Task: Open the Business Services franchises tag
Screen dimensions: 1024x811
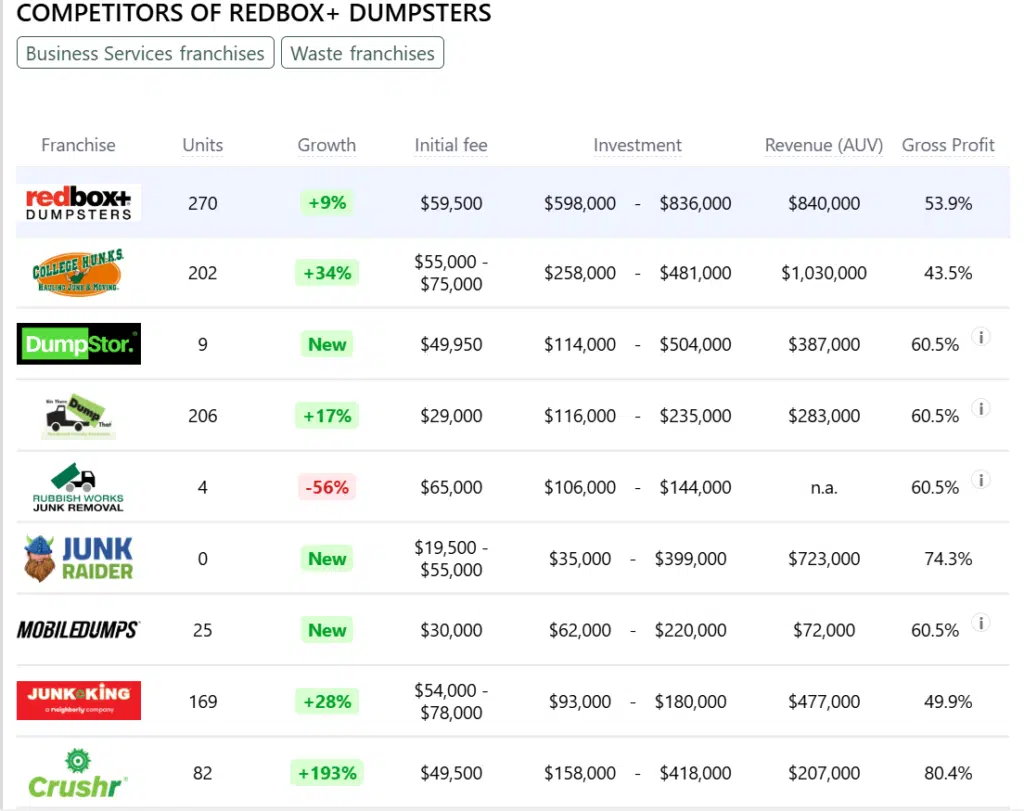Action: (x=145, y=53)
